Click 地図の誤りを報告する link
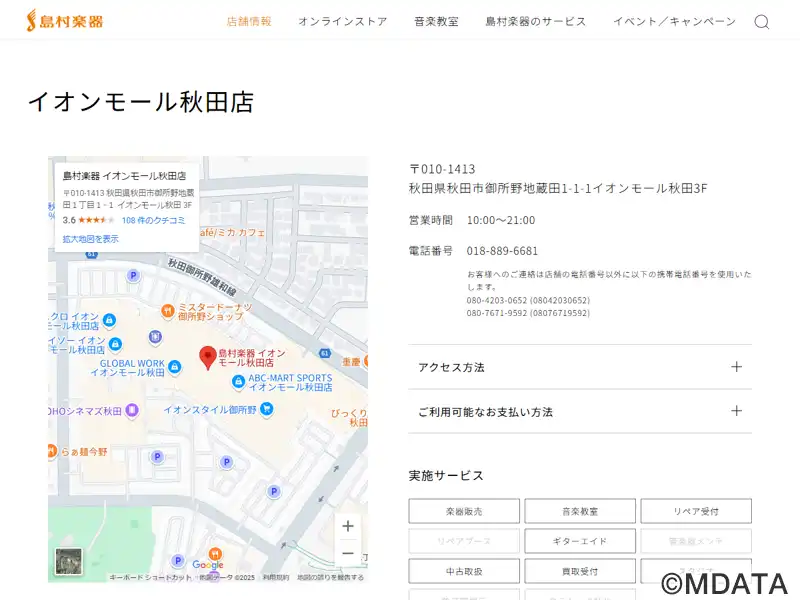The width and height of the screenshot is (800, 600). (x=331, y=578)
